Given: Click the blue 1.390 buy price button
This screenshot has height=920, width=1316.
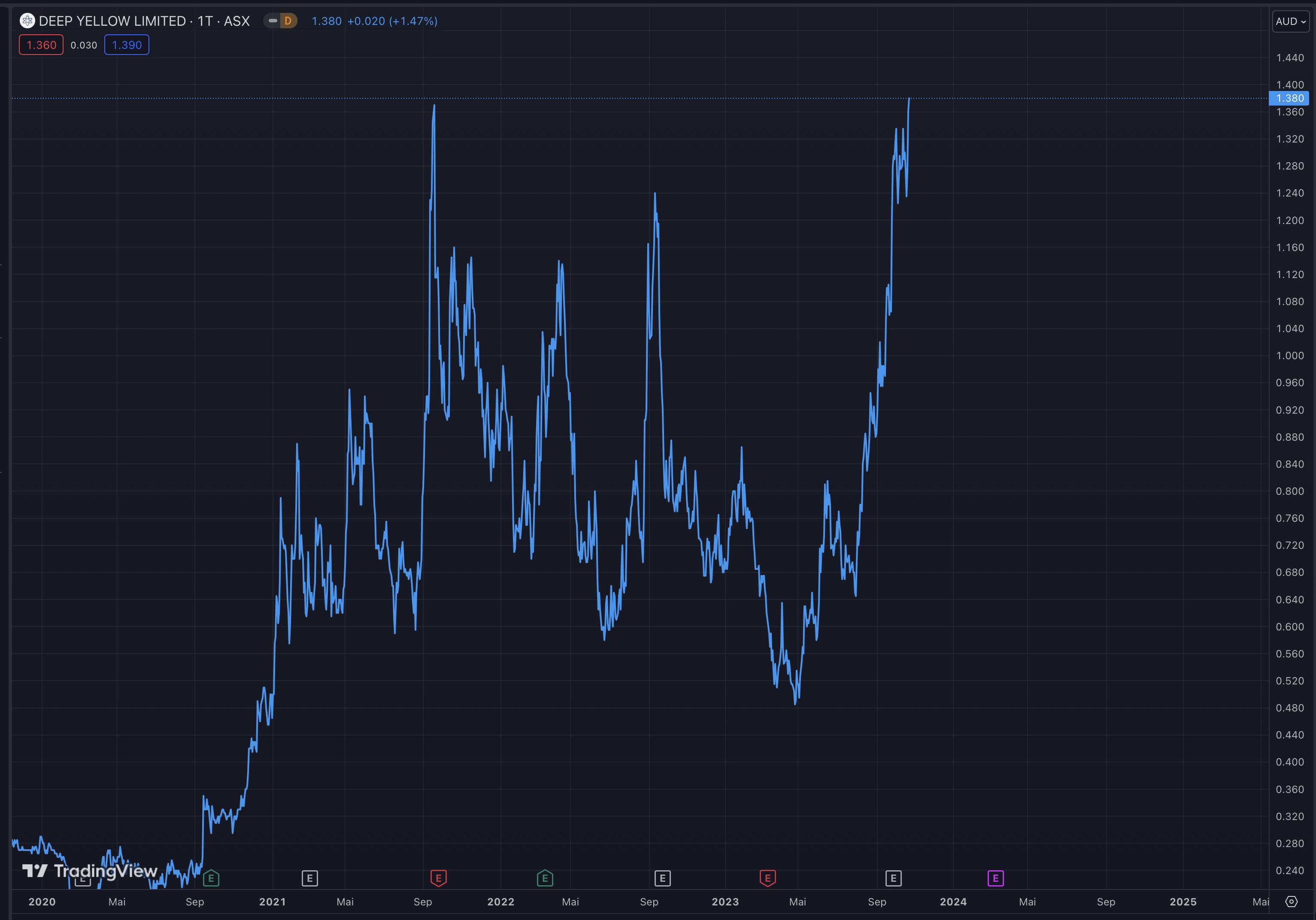Looking at the screenshot, I should (x=127, y=45).
